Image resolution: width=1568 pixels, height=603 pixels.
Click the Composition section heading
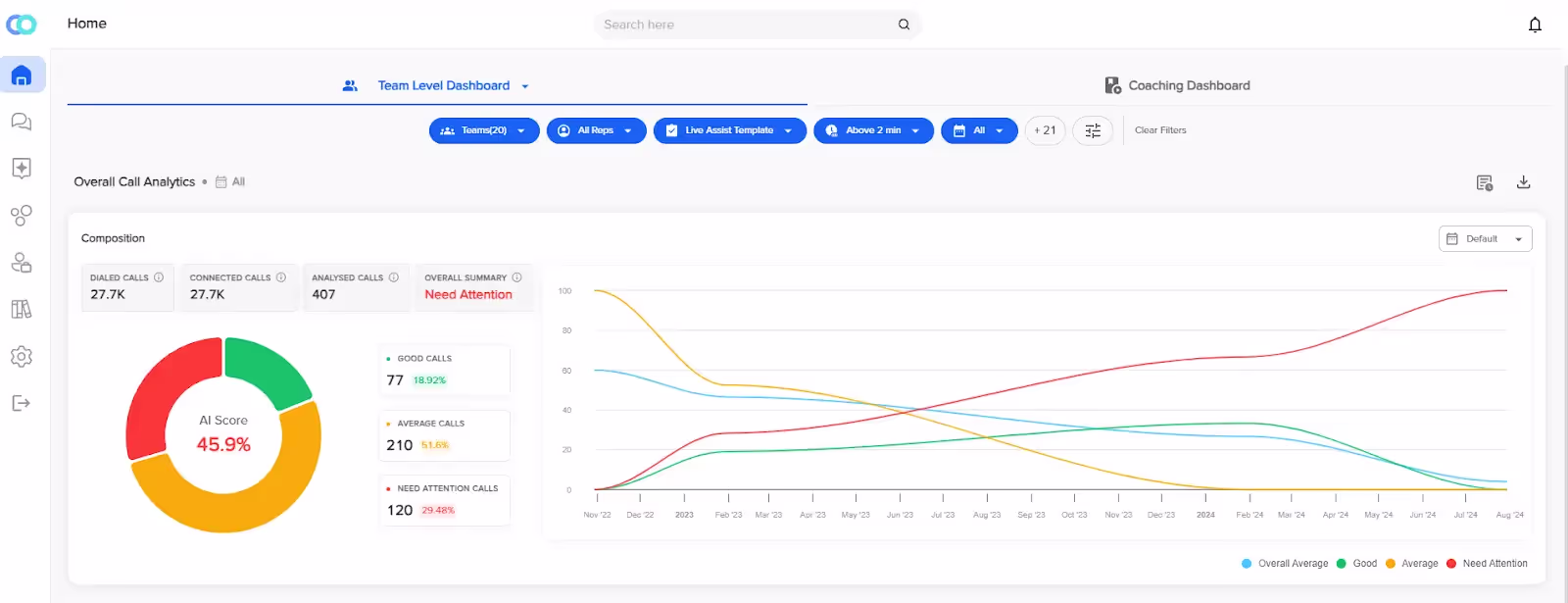pyautogui.click(x=113, y=239)
